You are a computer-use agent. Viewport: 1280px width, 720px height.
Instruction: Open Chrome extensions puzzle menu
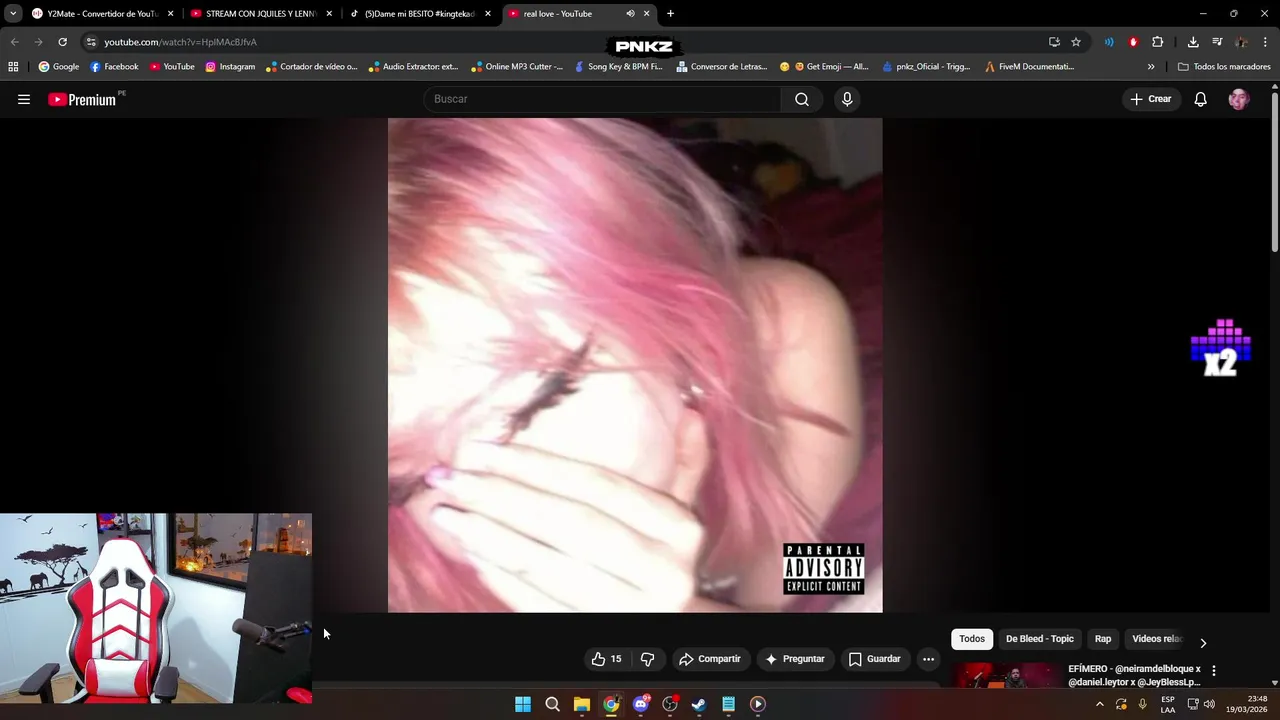click(x=1158, y=42)
